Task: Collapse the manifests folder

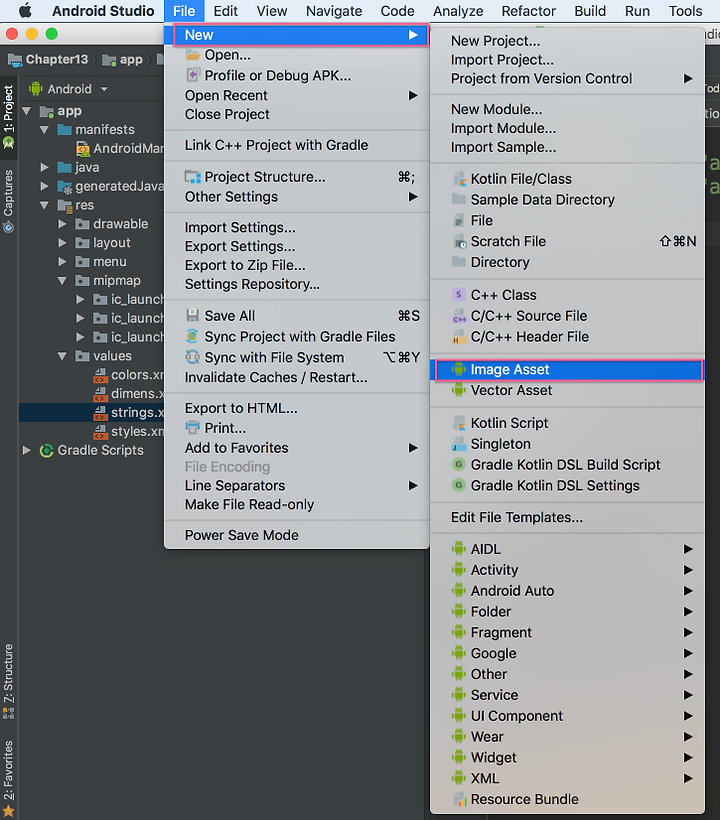Action: (x=44, y=130)
